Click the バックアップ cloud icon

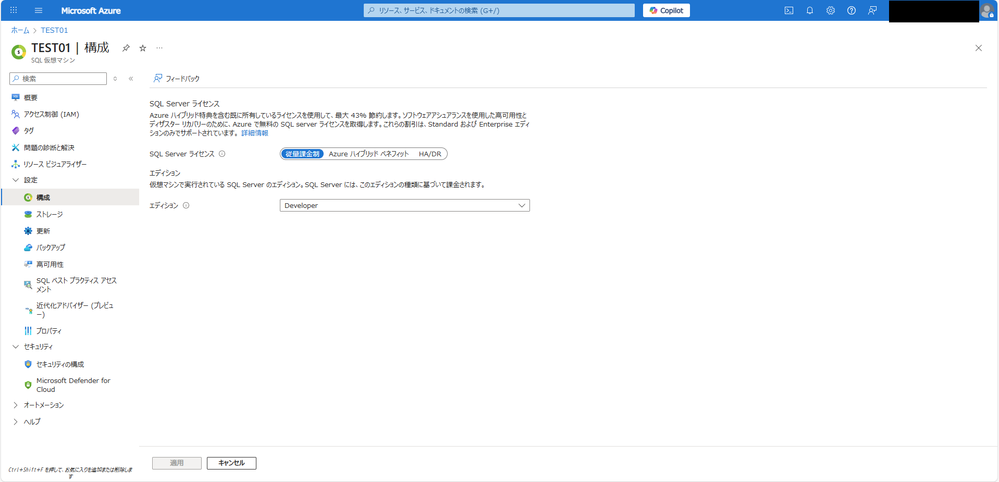[x=28, y=247]
